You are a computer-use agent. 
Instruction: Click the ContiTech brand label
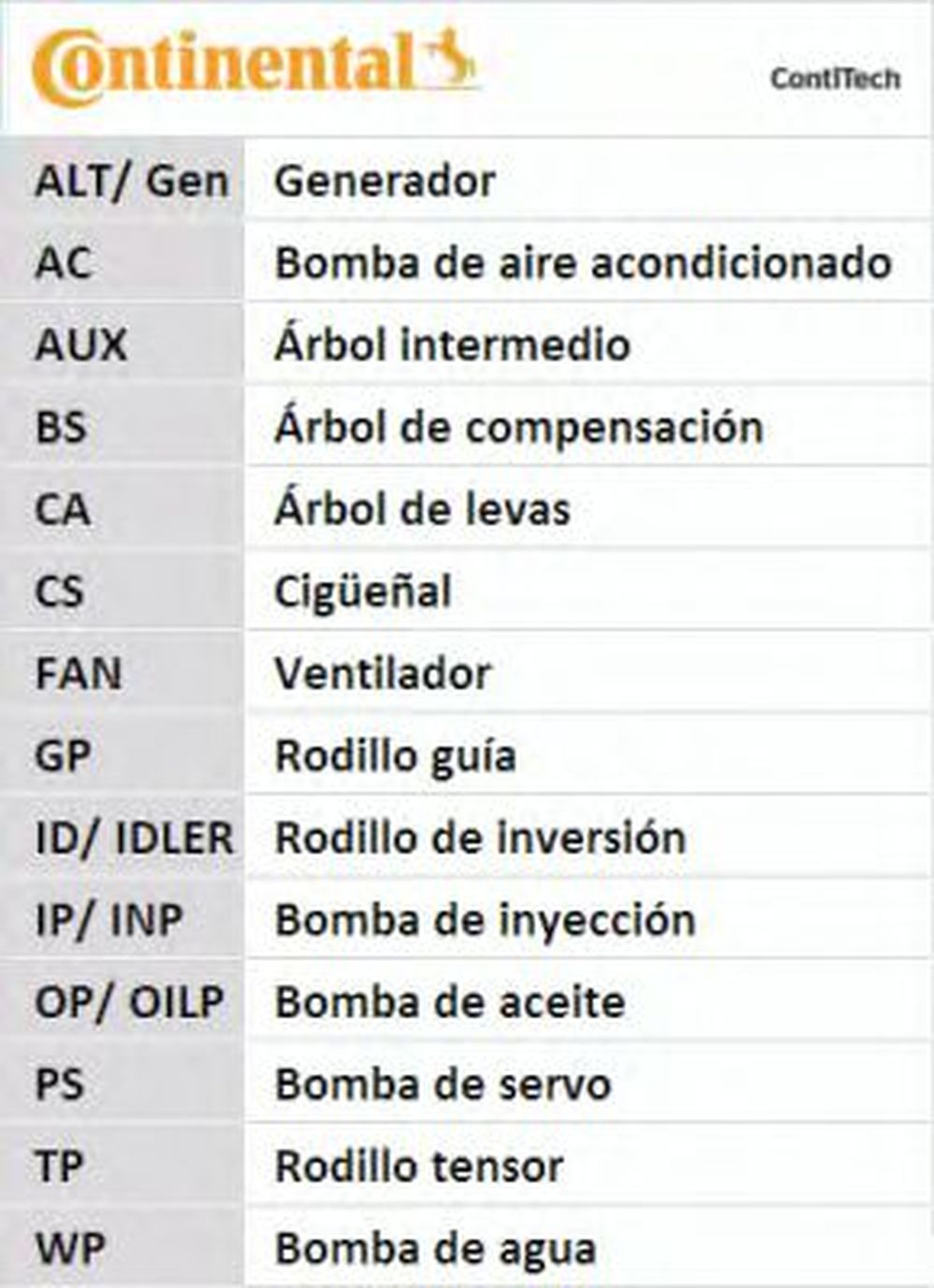pyautogui.click(x=835, y=78)
